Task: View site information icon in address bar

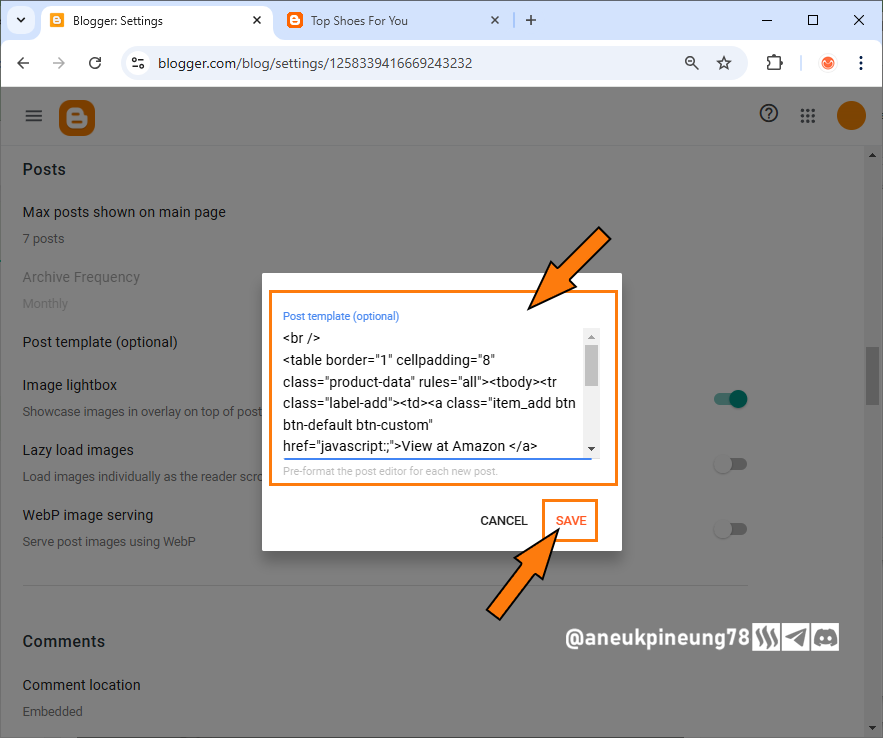Action: pyautogui.click(x=138, y=63)
